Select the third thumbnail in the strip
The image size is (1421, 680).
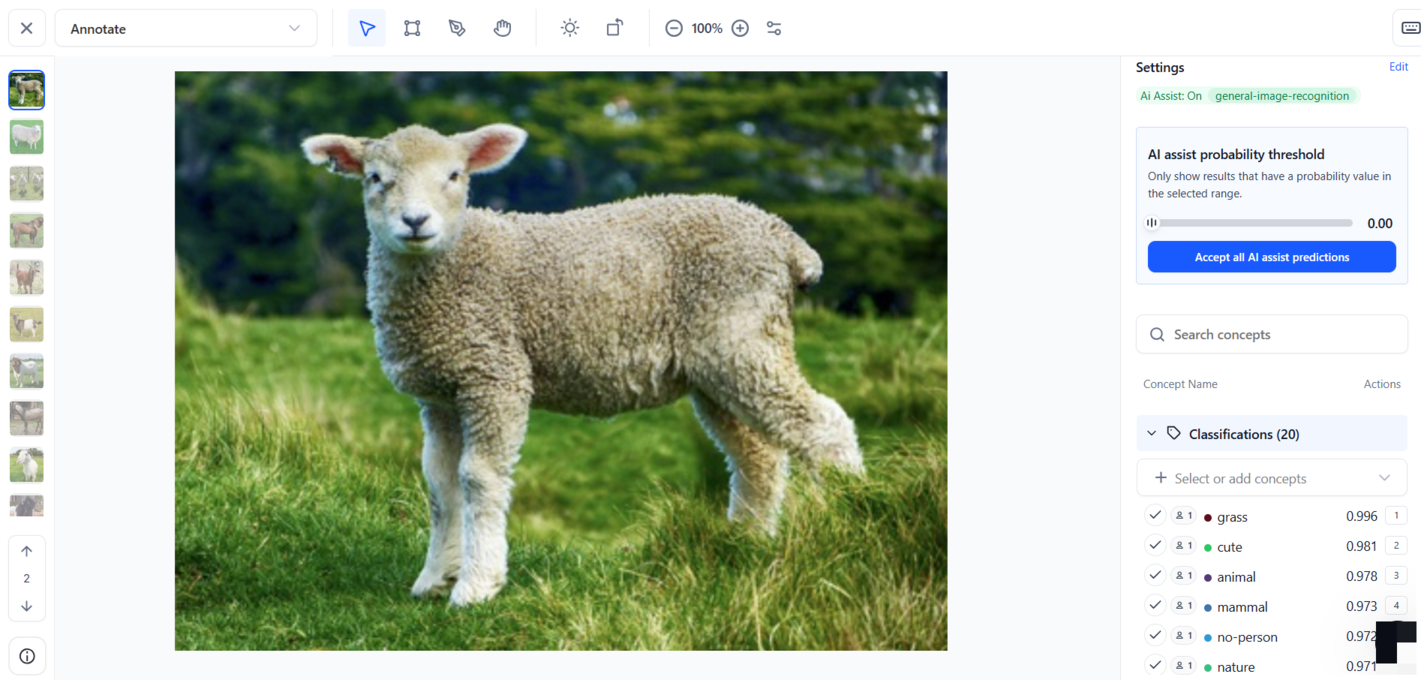tap(27, 184)
